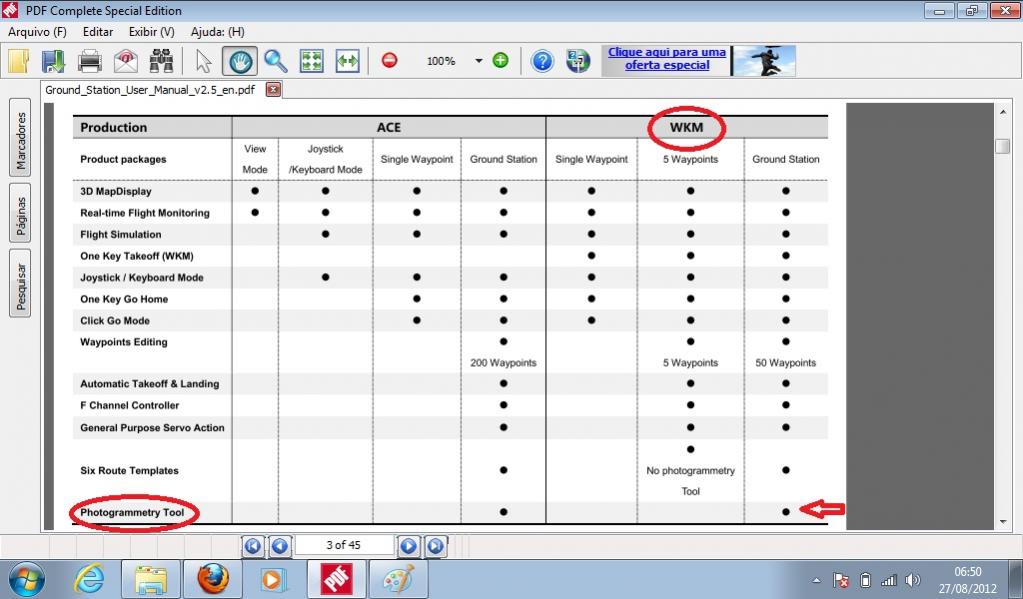
Task: Click the blue help question icon
Action: [x=542, y=61]
